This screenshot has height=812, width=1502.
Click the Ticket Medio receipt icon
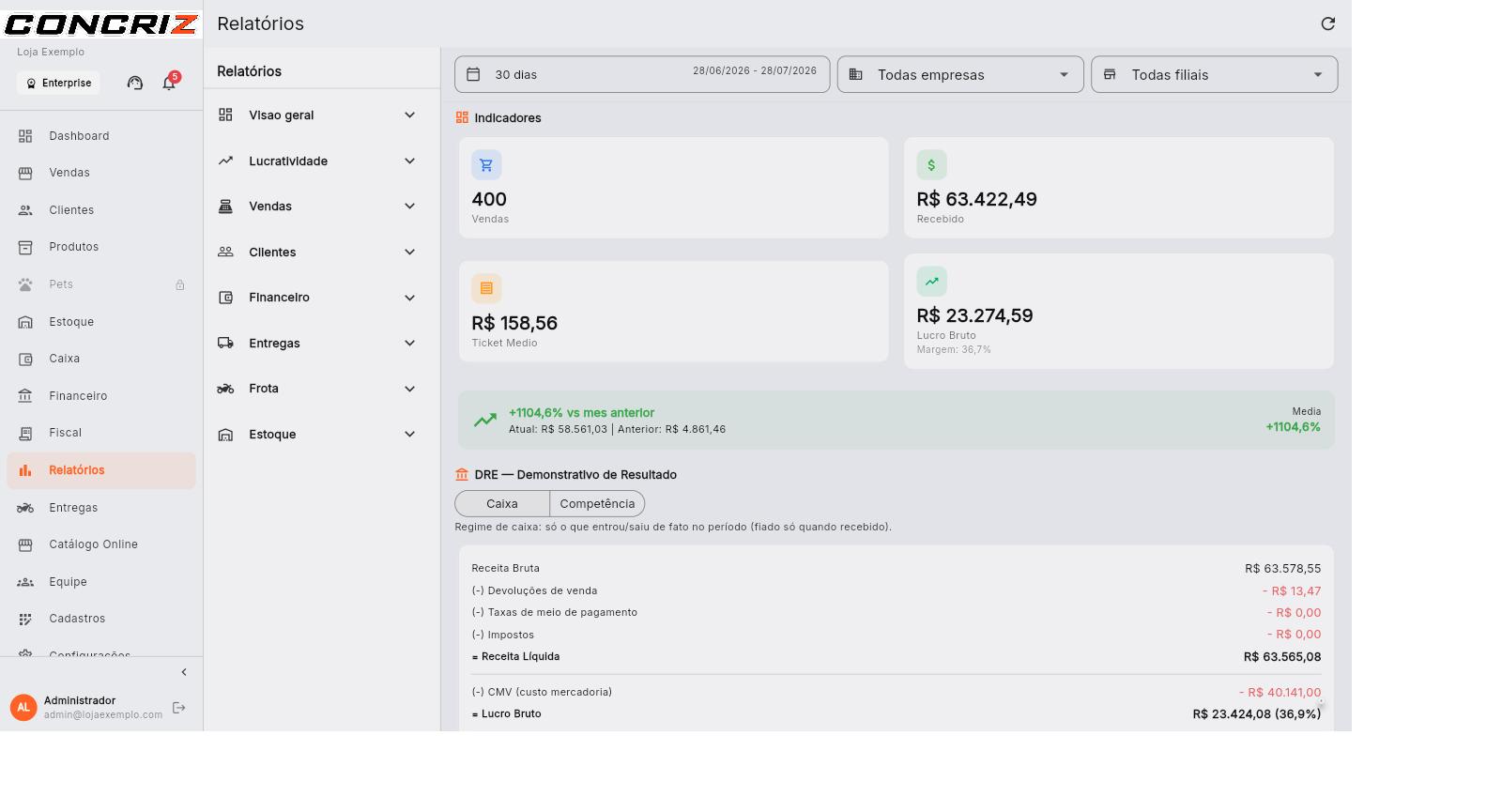point(486,288)
